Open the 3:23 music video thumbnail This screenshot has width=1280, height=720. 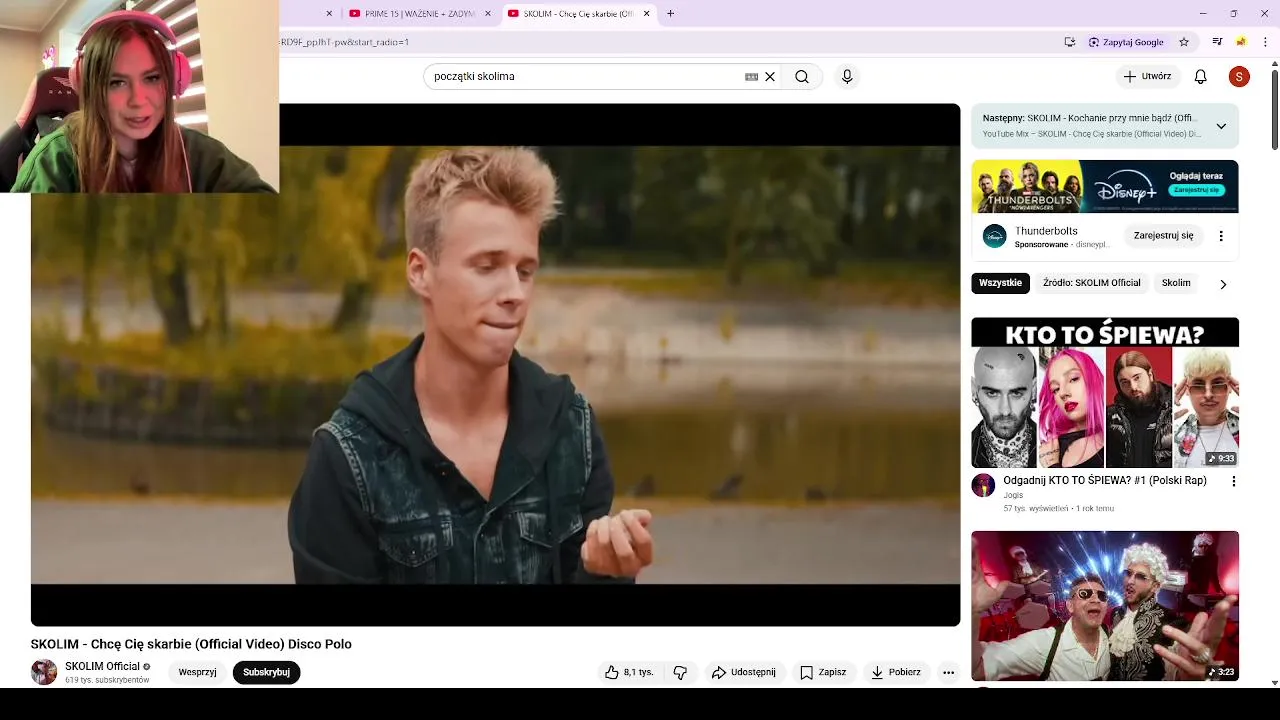pos(1105,606)
